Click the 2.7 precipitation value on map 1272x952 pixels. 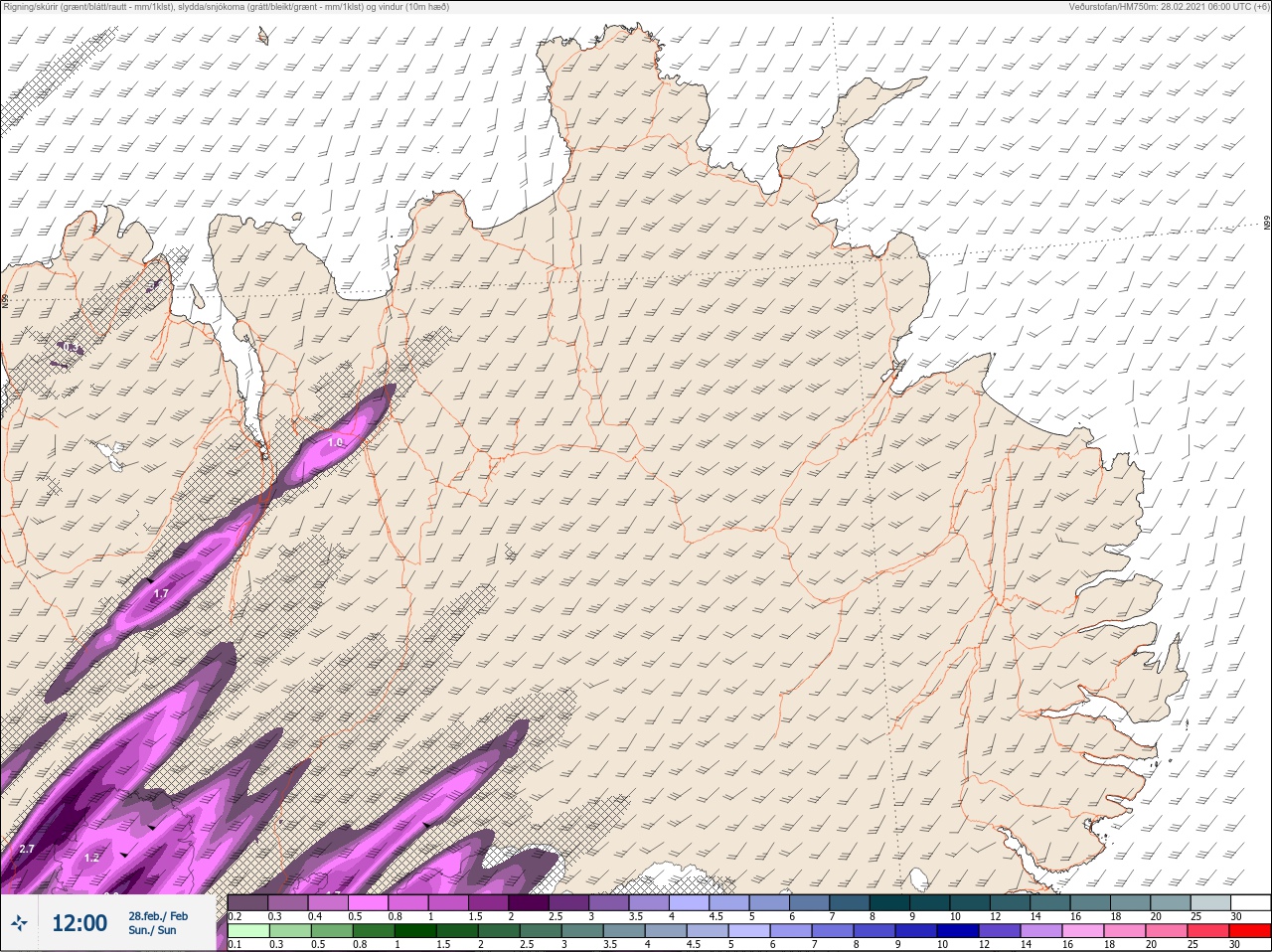(x=27, y=849)
